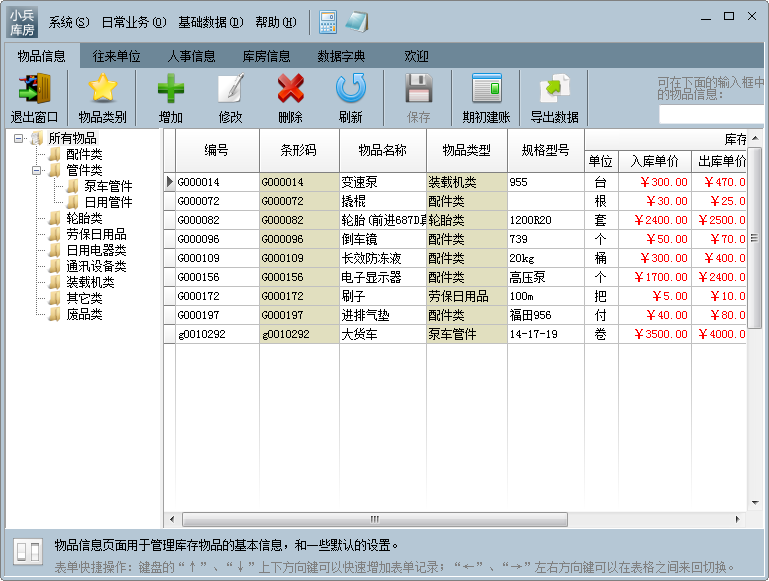The width and height of the screenshot is (769, 581).
Task: Open 期初建账 ledger icon
Action: (487, 88)
